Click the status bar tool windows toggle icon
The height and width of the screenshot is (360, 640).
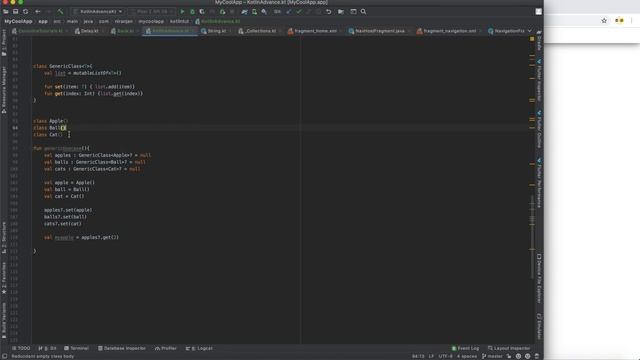pyautogui.click(x=4, y=356)
